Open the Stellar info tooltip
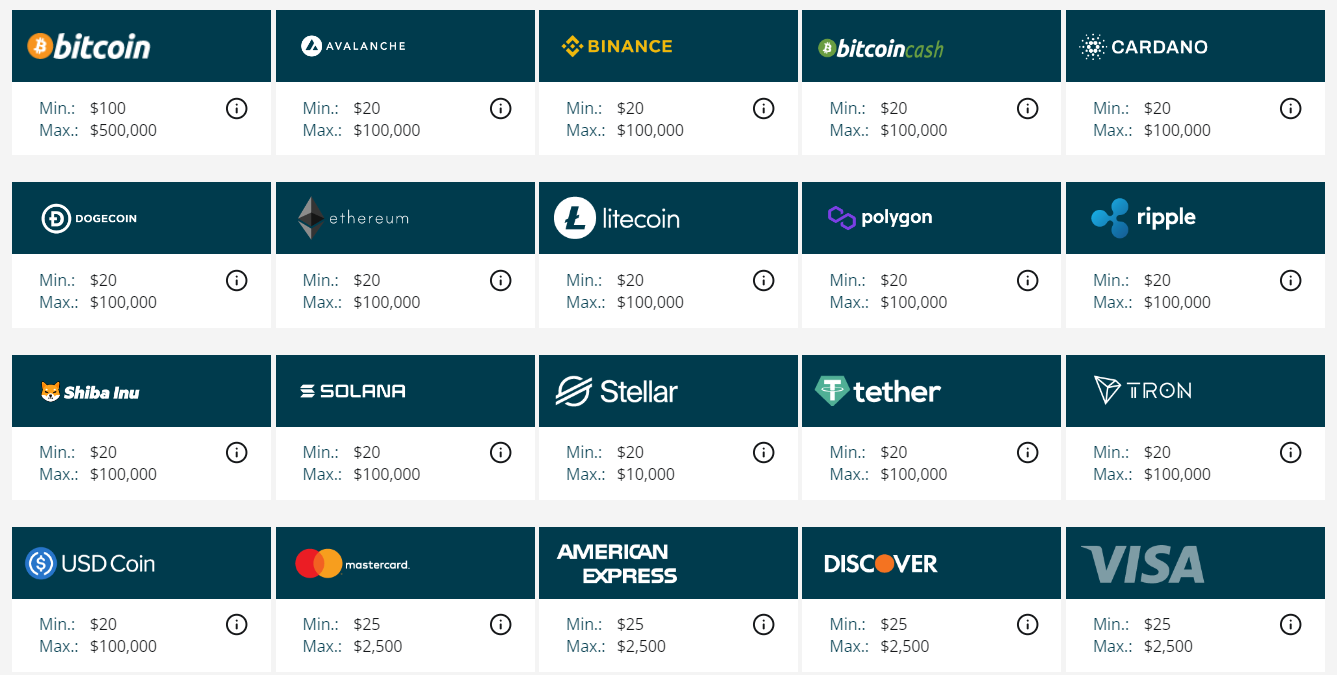Image resolution: width=1337 pixels, height=675 pixels. (764, 452)
